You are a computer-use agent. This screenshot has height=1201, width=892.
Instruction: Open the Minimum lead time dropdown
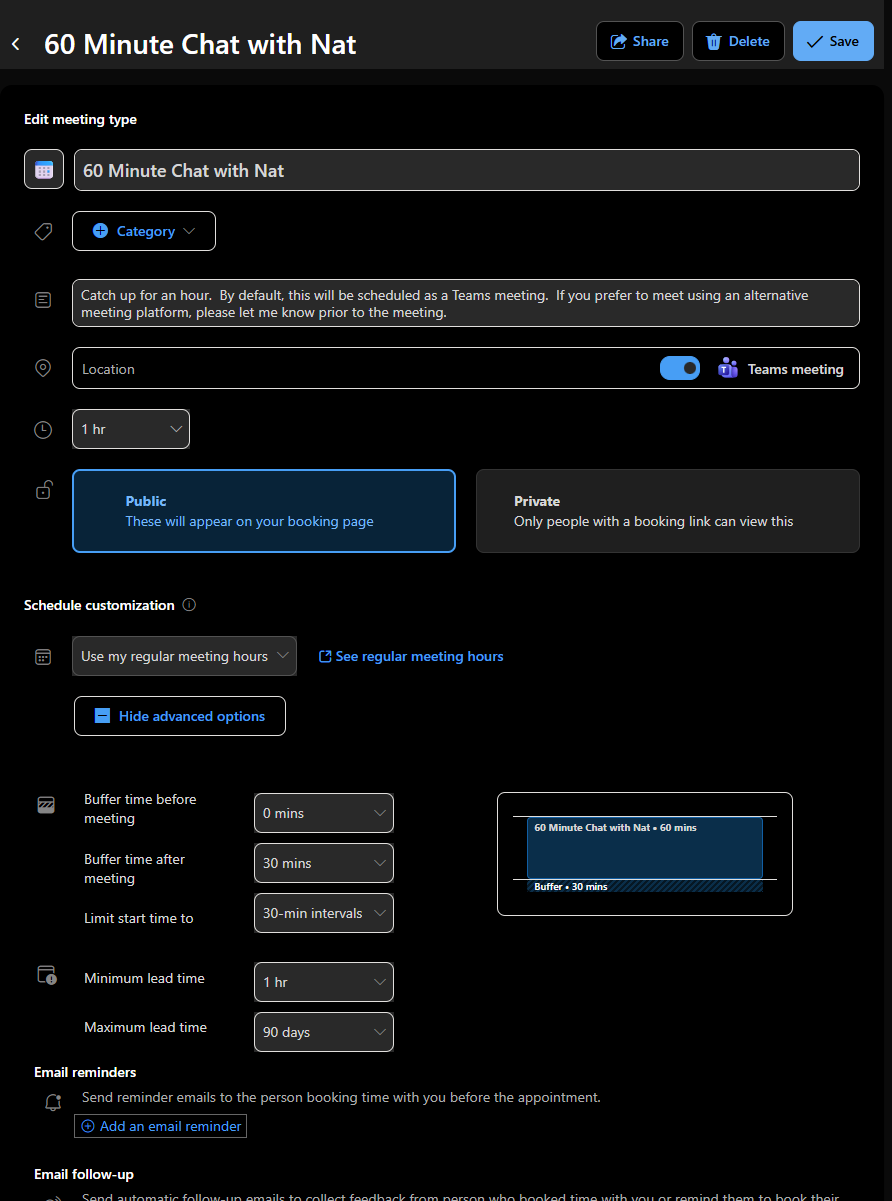point(324,982)
